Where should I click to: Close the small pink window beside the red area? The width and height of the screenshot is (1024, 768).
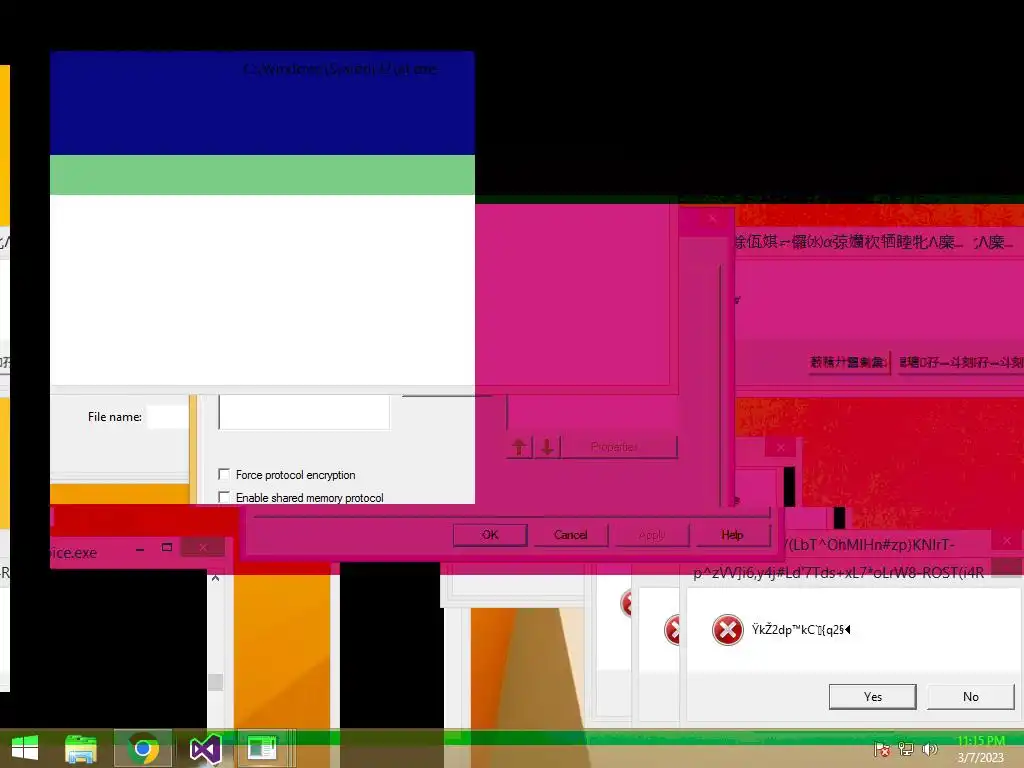(x=780, y=447)
